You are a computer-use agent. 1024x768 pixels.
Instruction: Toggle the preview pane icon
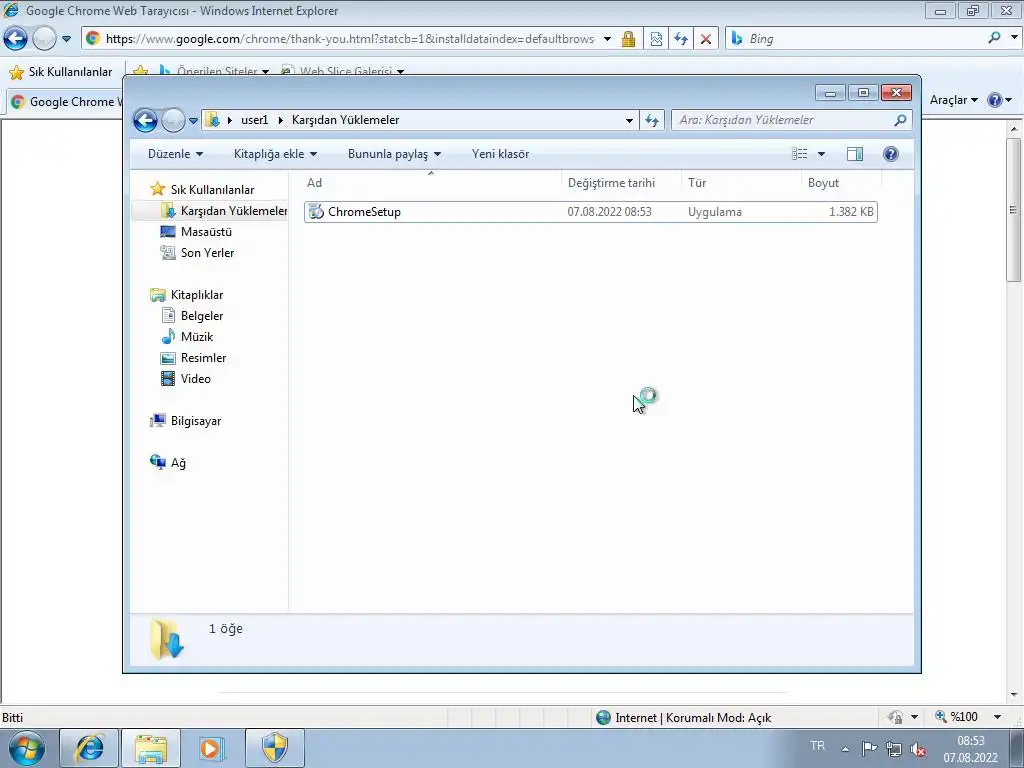pos(855,154)
